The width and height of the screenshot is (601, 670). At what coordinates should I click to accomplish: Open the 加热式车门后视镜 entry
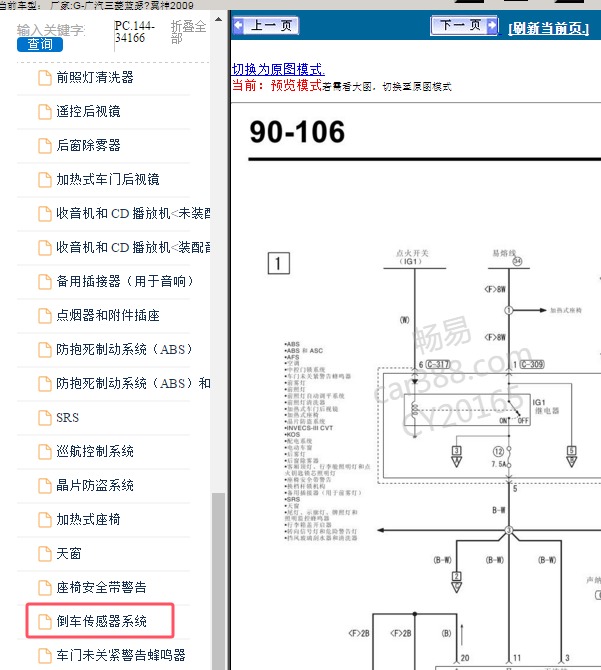[108, 179]
